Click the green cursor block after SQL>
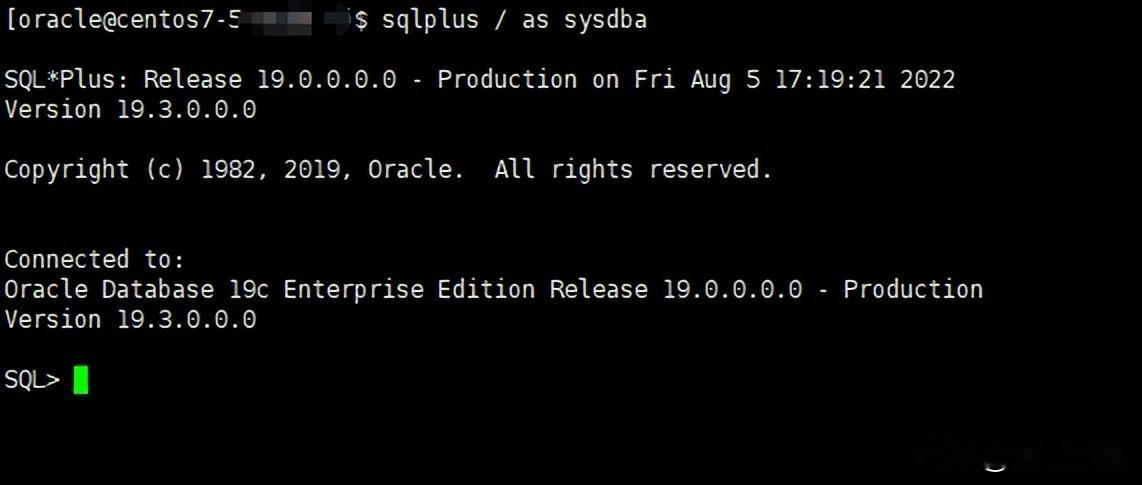This screenshot has height=485, width=1142. coord(80,380)
